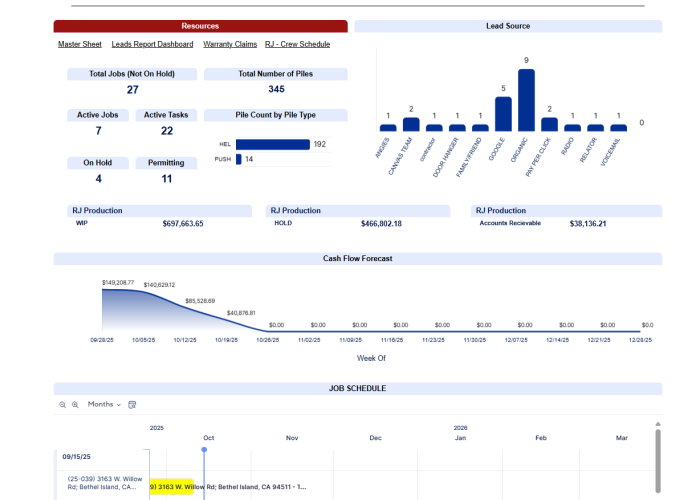Click the zoom out magnifier icon
This screenshot has width=700, height=500.
[x=62, y=405]
